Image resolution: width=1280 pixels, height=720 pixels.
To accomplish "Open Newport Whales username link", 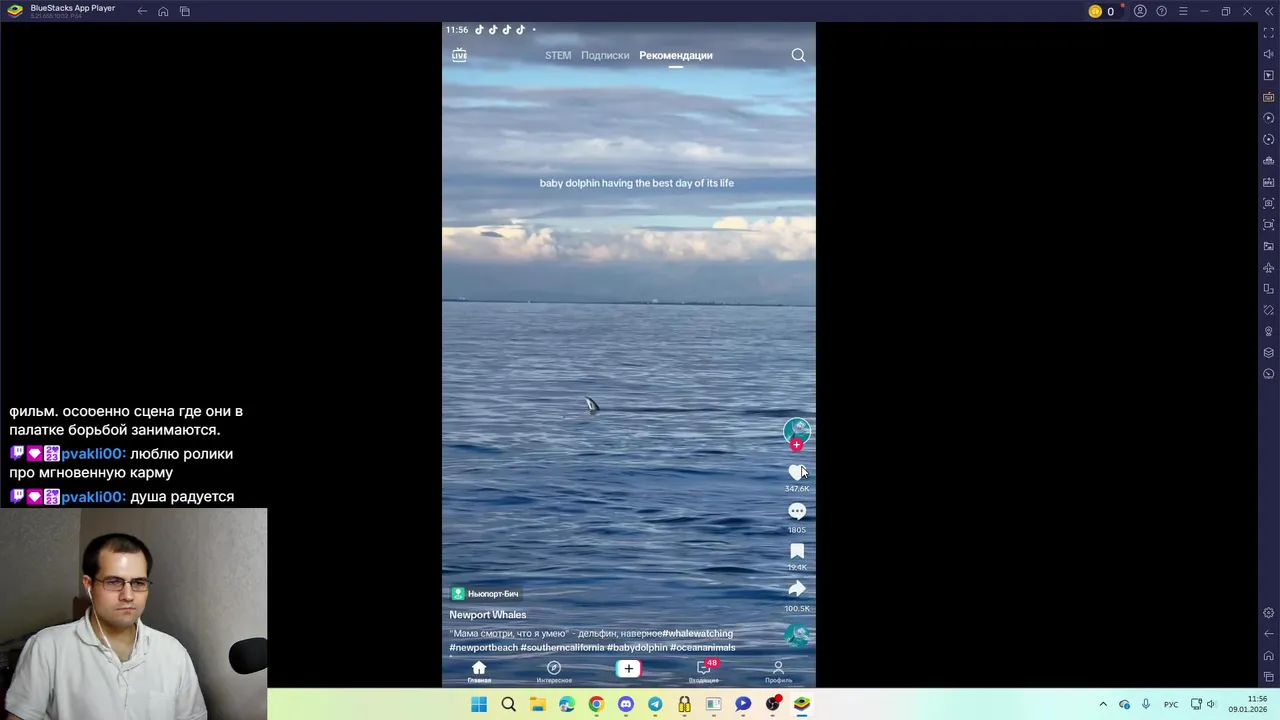I will [487, 615].
